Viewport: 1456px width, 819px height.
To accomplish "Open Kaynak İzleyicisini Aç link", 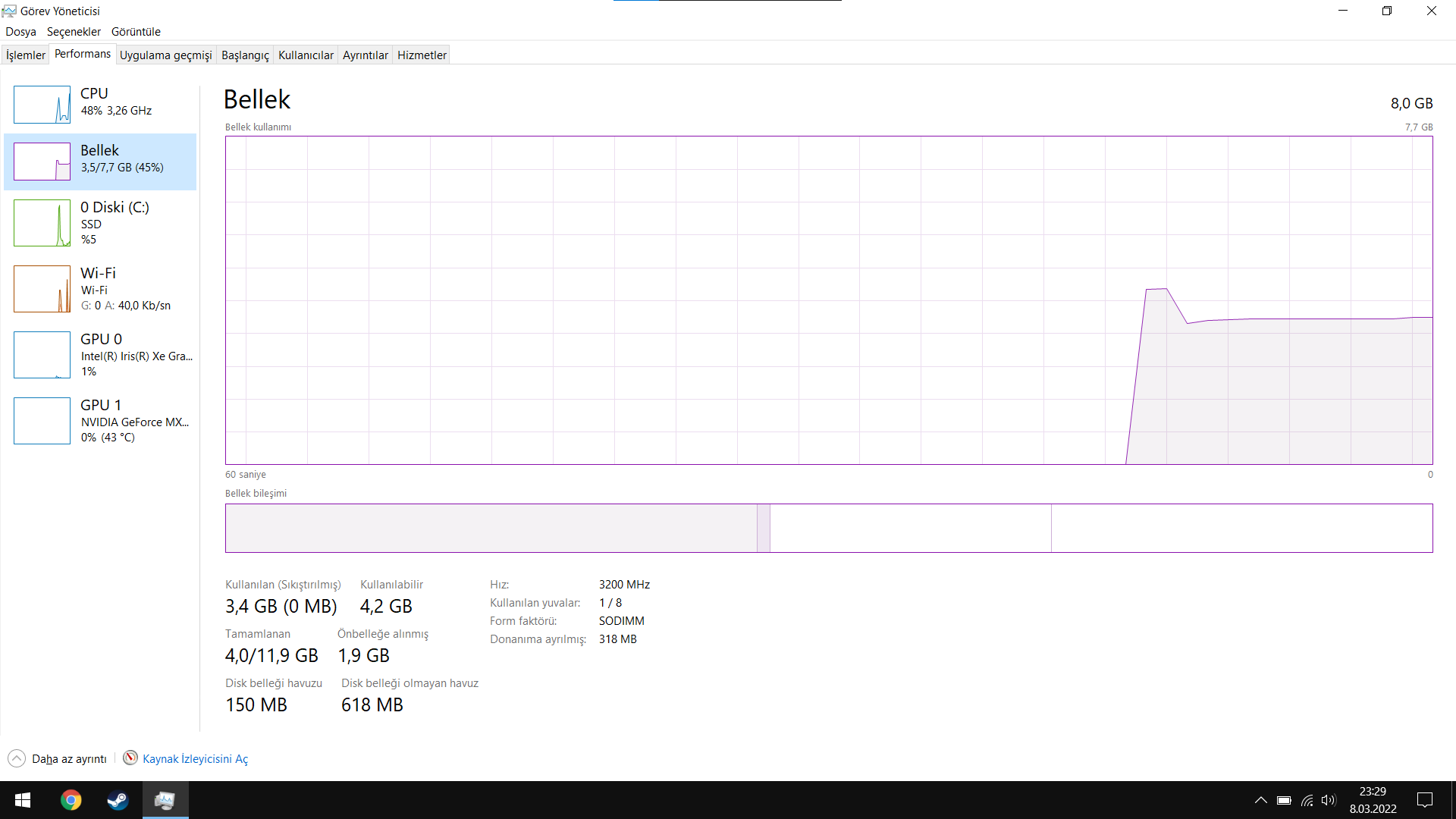I will coord(195,759).
